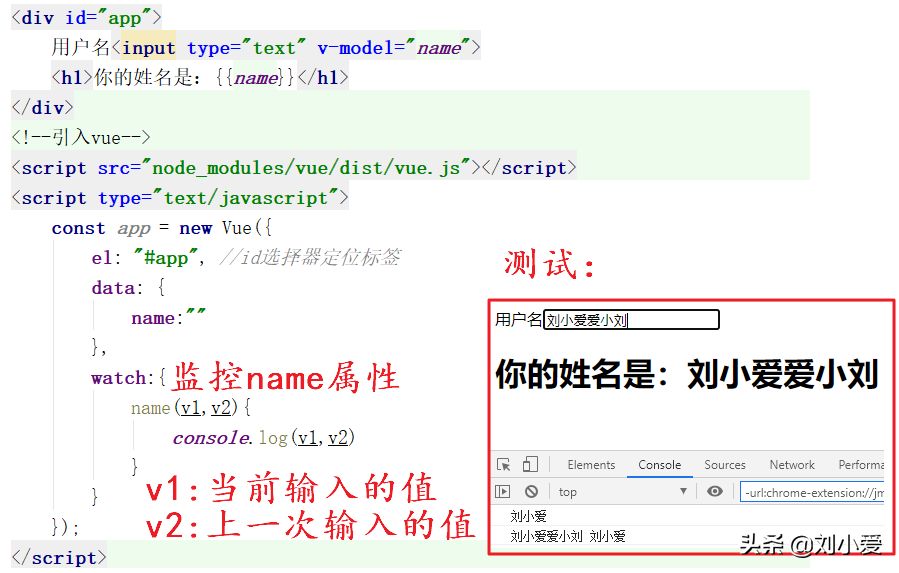This screenshot has width=899, height=573.
Task: Focus the 用户名 text input box
Action: click(x=631, y=319)
